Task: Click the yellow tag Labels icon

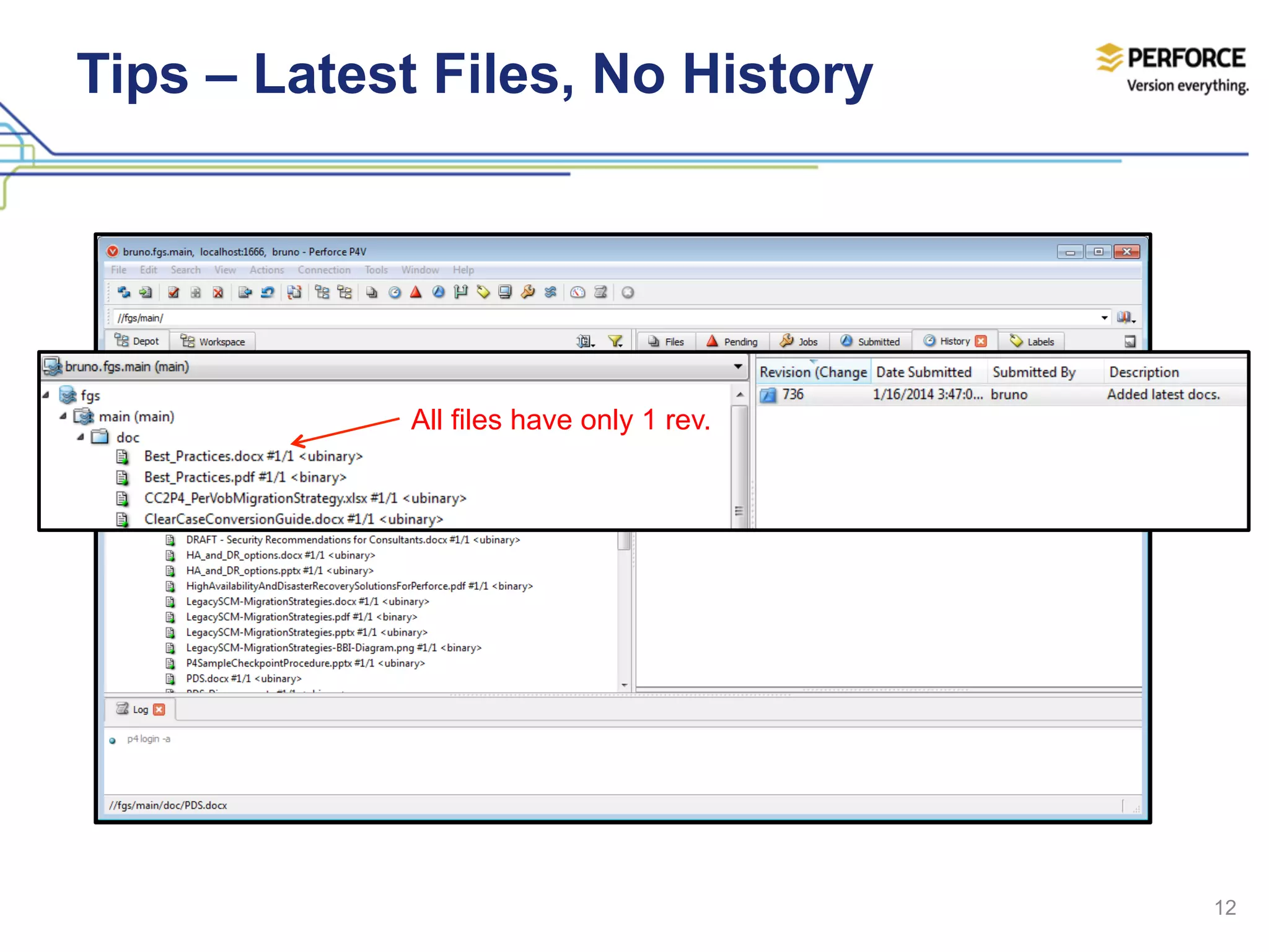Action: click(483, 292)
